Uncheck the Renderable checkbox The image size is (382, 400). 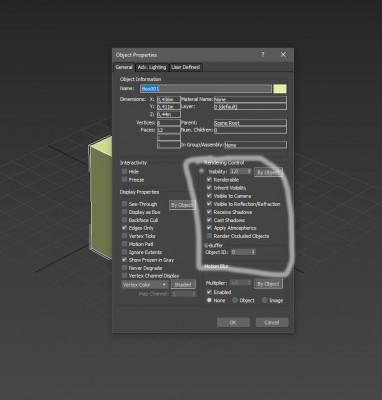point(209,180)
